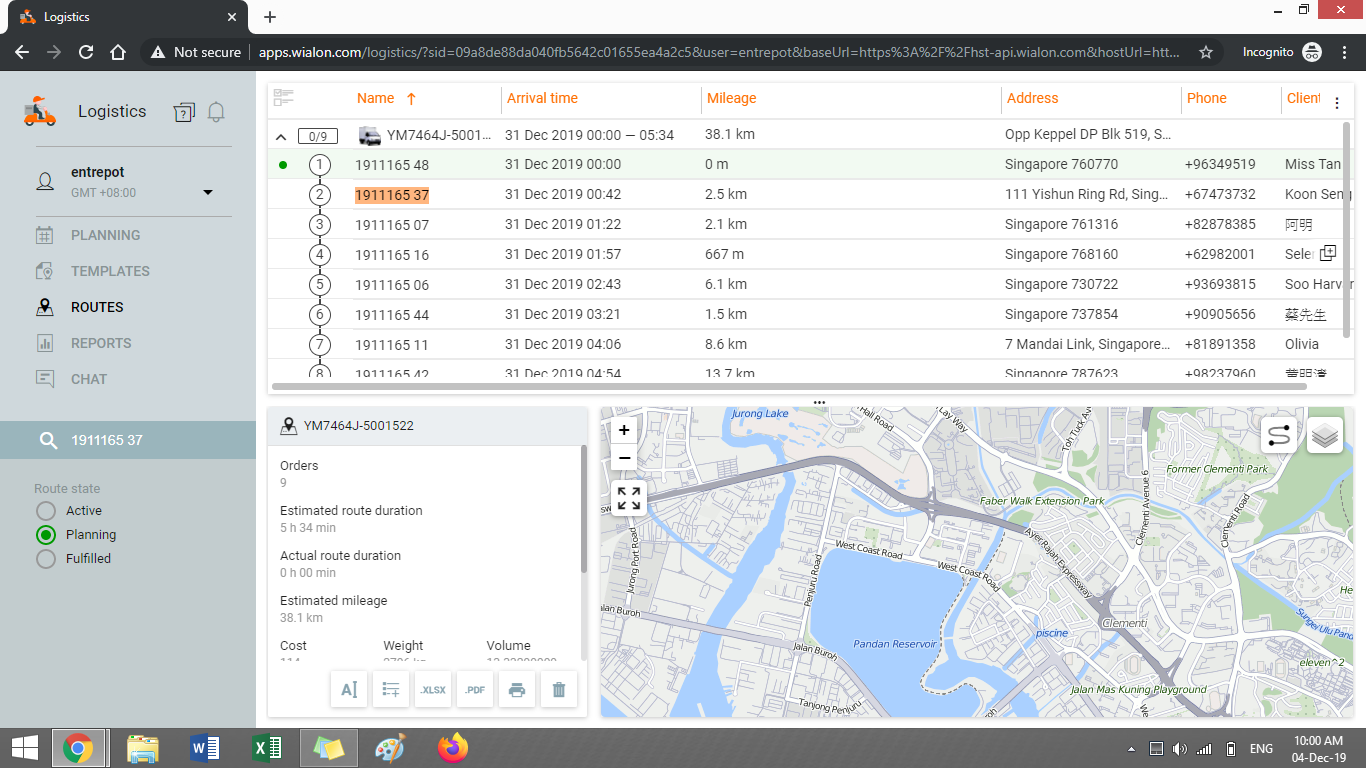The width and height of the screenshot is (1366, 768).
Task: Open the table columns options menu
Action: pos(1337,103)
